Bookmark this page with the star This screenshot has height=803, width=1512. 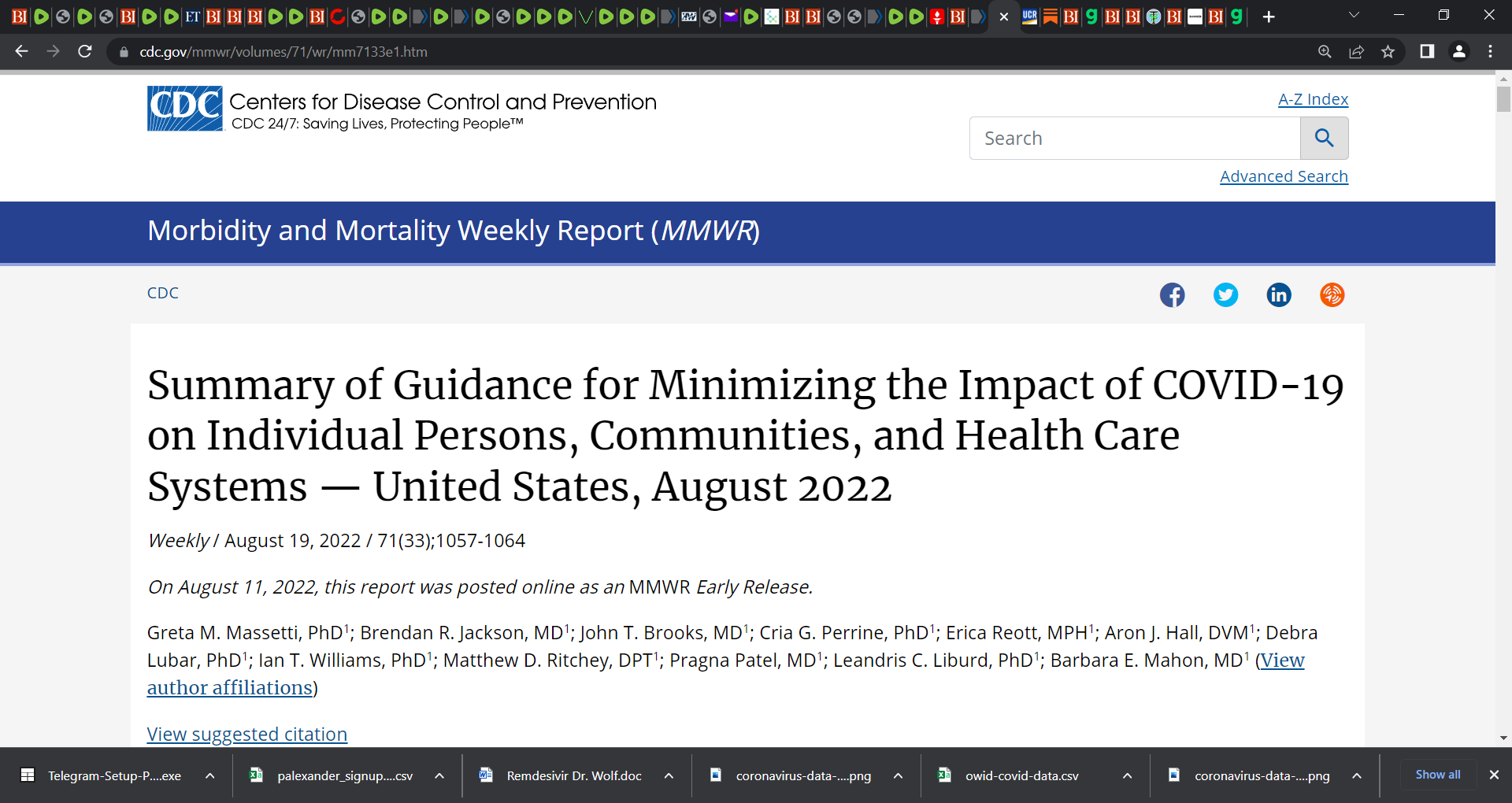[1388, 52]
